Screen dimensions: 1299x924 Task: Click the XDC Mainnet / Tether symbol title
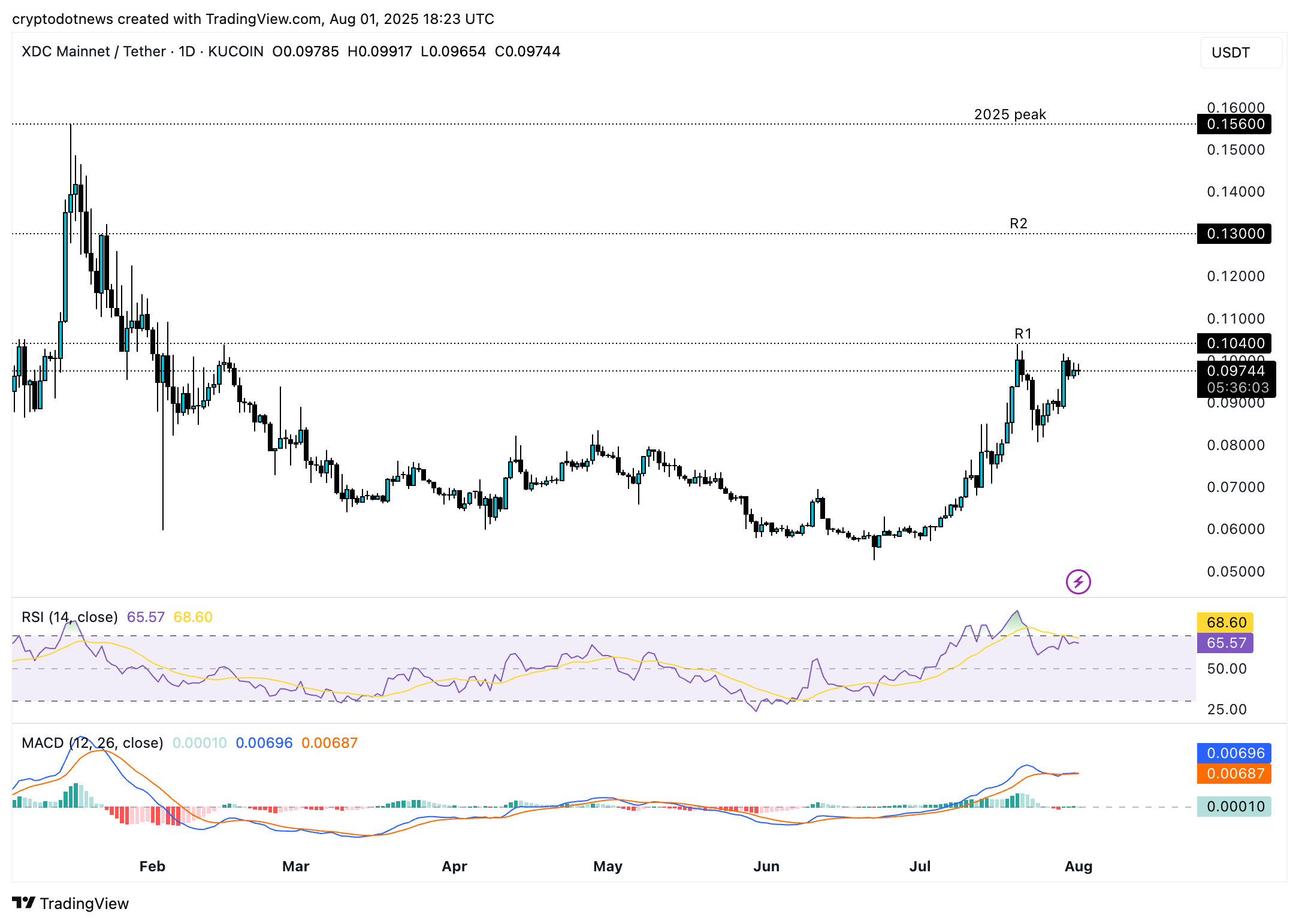[x=93, y=52]
